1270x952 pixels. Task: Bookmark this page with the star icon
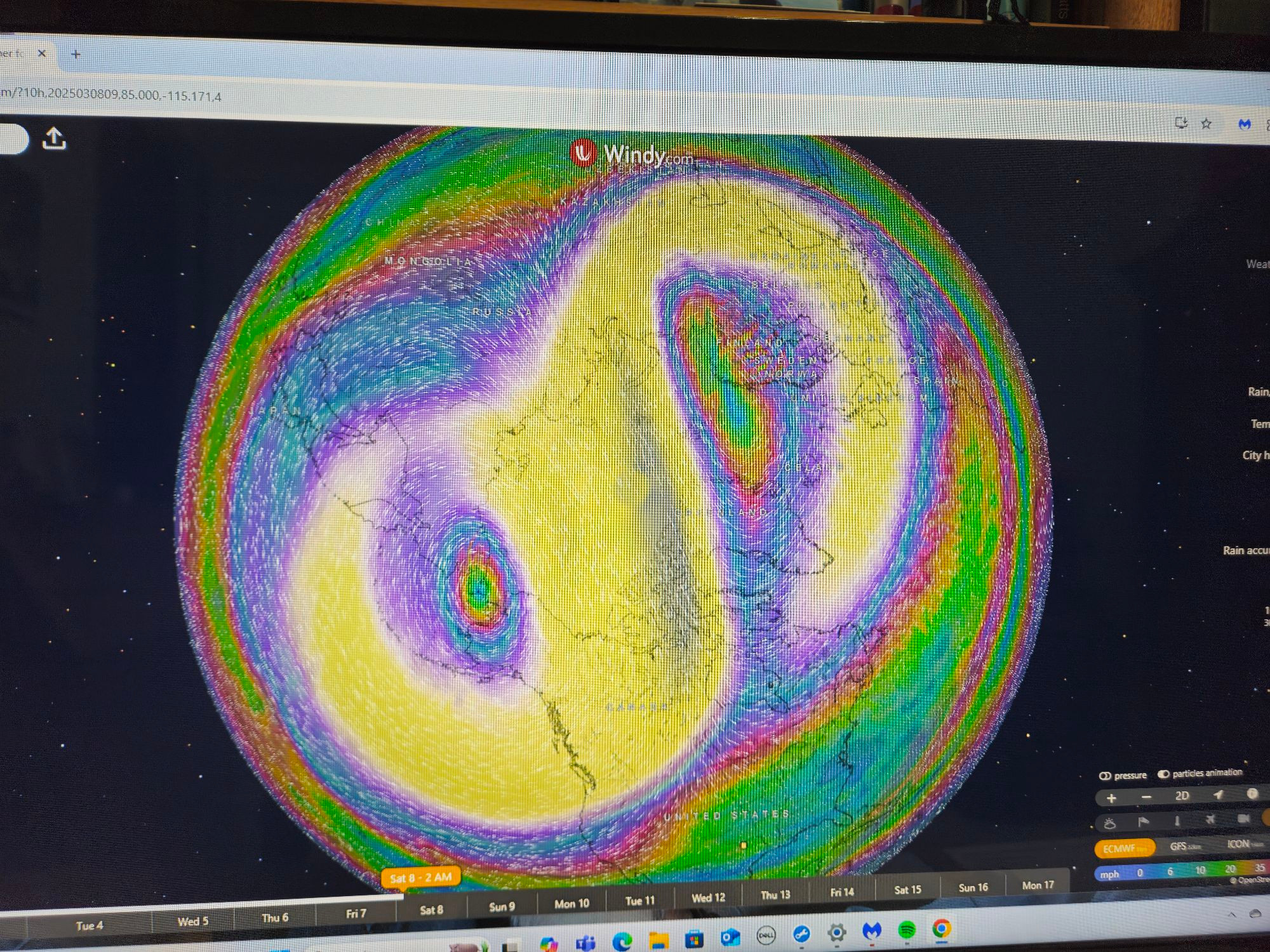pyautogui.click(x=1206, y=124)
